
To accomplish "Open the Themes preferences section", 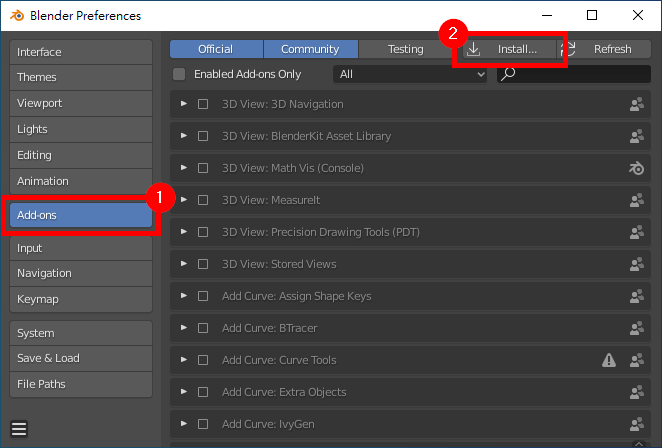I will [x=81, y=77].
